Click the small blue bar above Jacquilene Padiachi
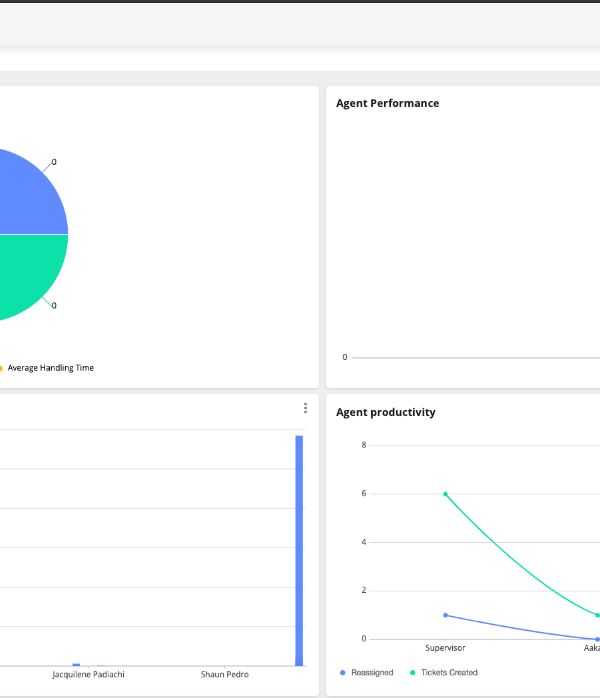The height and width of the screenshot is (698, 600). click(x=76, y=665)
